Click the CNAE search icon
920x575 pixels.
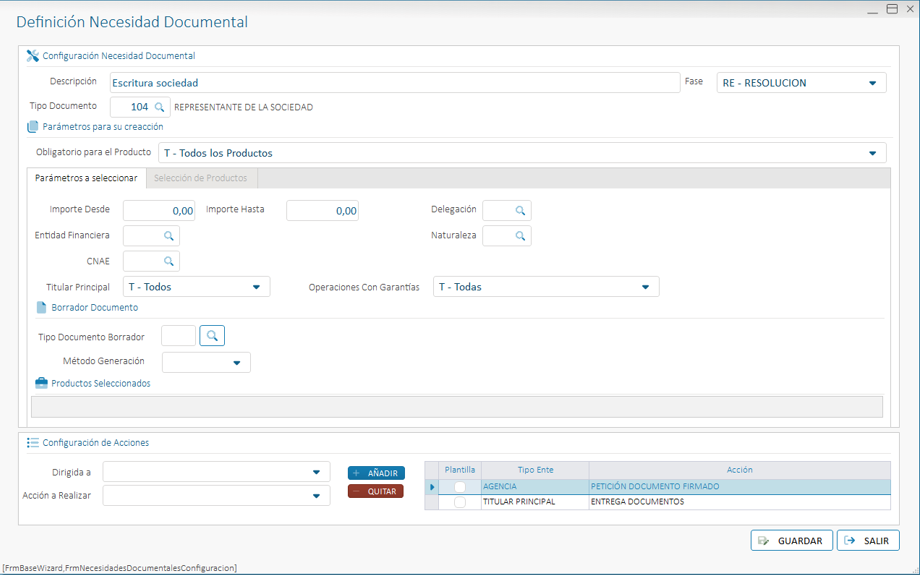coord(168,261)
